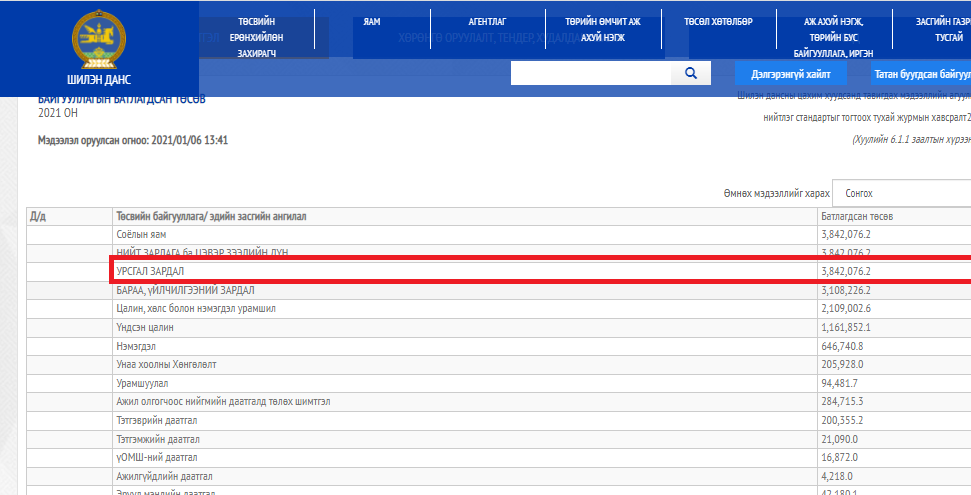Select the Агентлаг menu item
This screenshot has width=971, height=495.
click(x=488, y=21)
